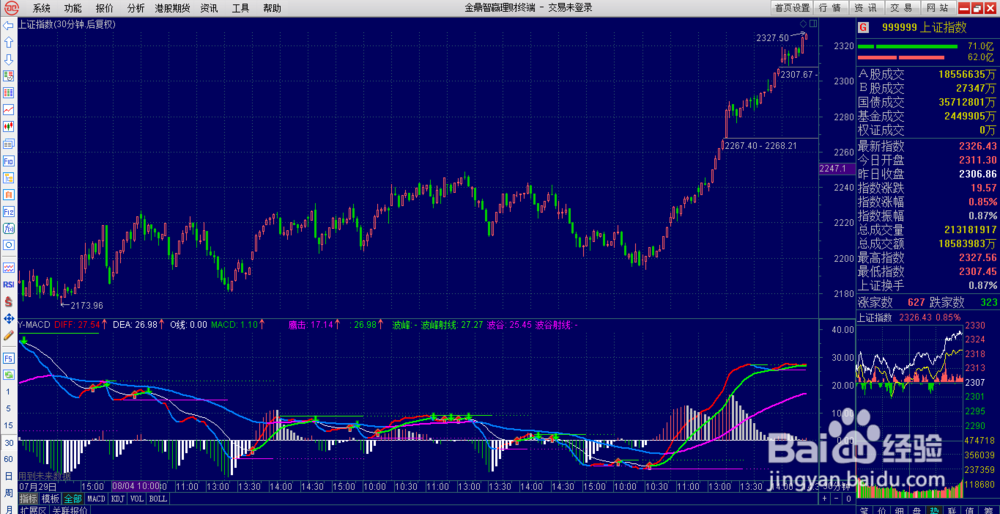This screenshot has height=514, width=1000.
Task: Switch to the 指标 tab
Action: pyautogui.click(x=28, y=499)
